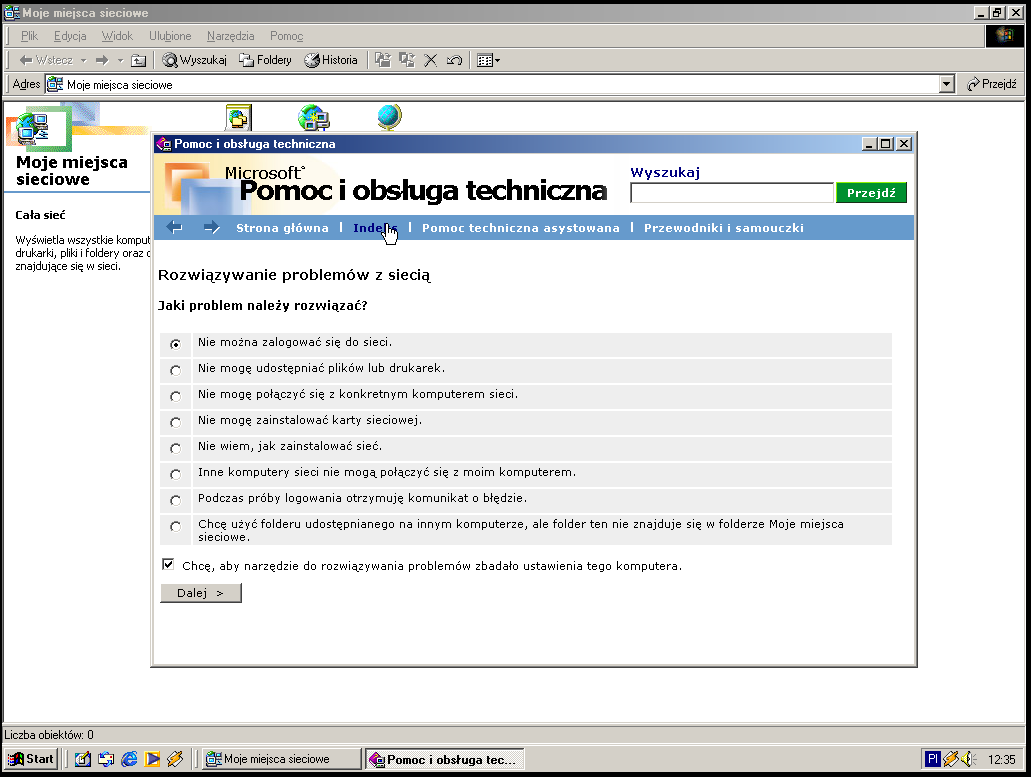Open the Wstecz history dropdown arrow
The image size is (1031, 777).
click(x=84, y=60)
